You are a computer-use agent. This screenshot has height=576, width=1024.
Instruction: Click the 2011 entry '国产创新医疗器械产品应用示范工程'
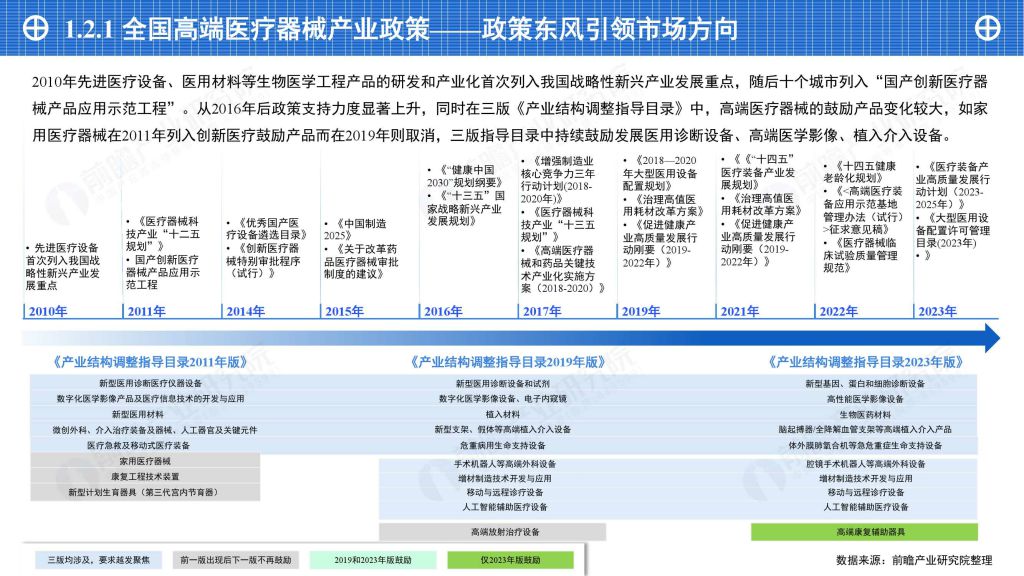click(x=163, y=272)
